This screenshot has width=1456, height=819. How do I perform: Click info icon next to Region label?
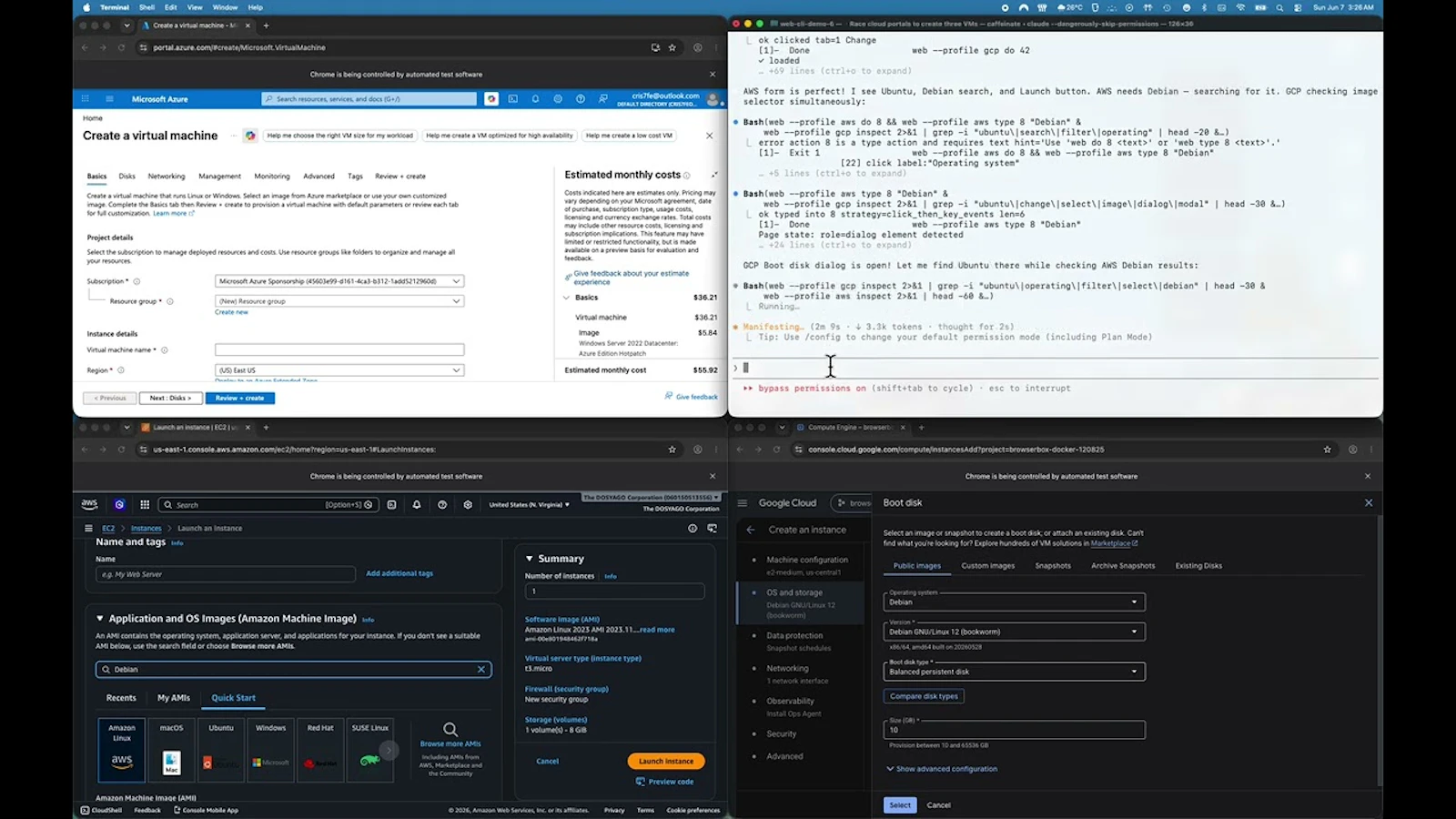point(121,370)
